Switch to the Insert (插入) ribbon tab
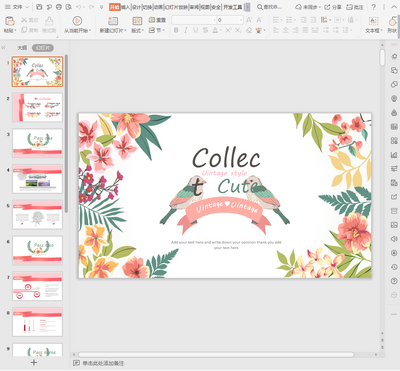Image resolution: width=400 pixels, height=371 pixels. 126,7
